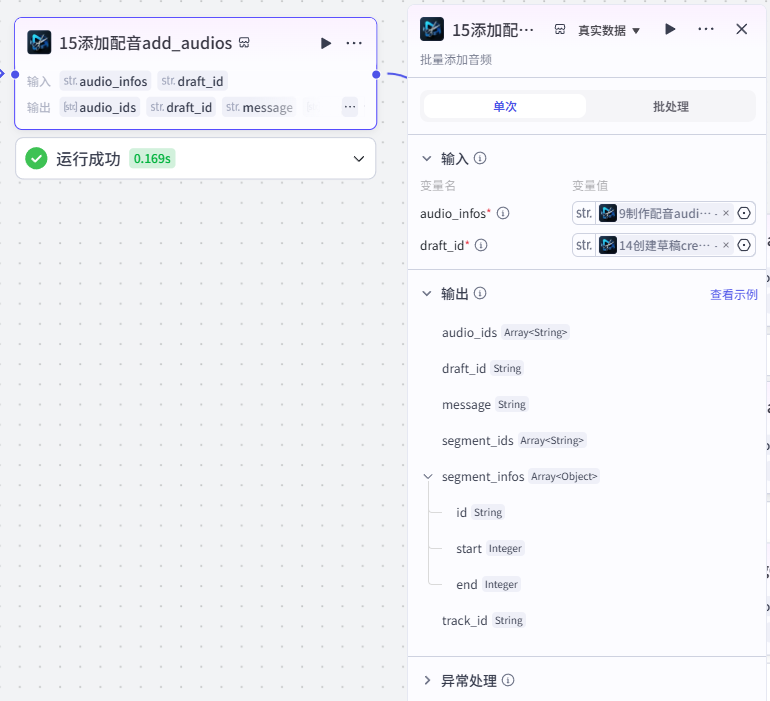
Task: Click the audio_infos input tag on node card
Action: tap(105, 81)
